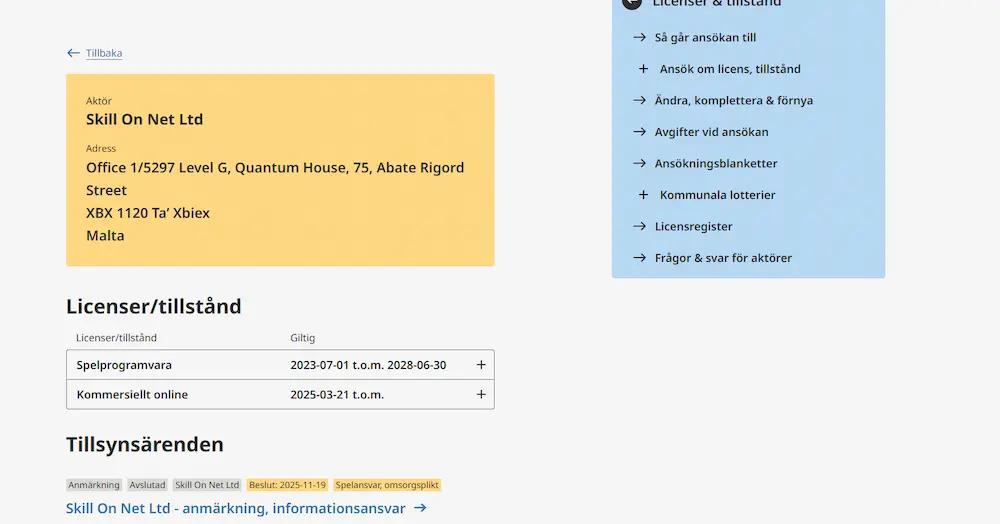Go to Avgifter vid ansökan
1000x524 pixels.
[x=711, y=132]
